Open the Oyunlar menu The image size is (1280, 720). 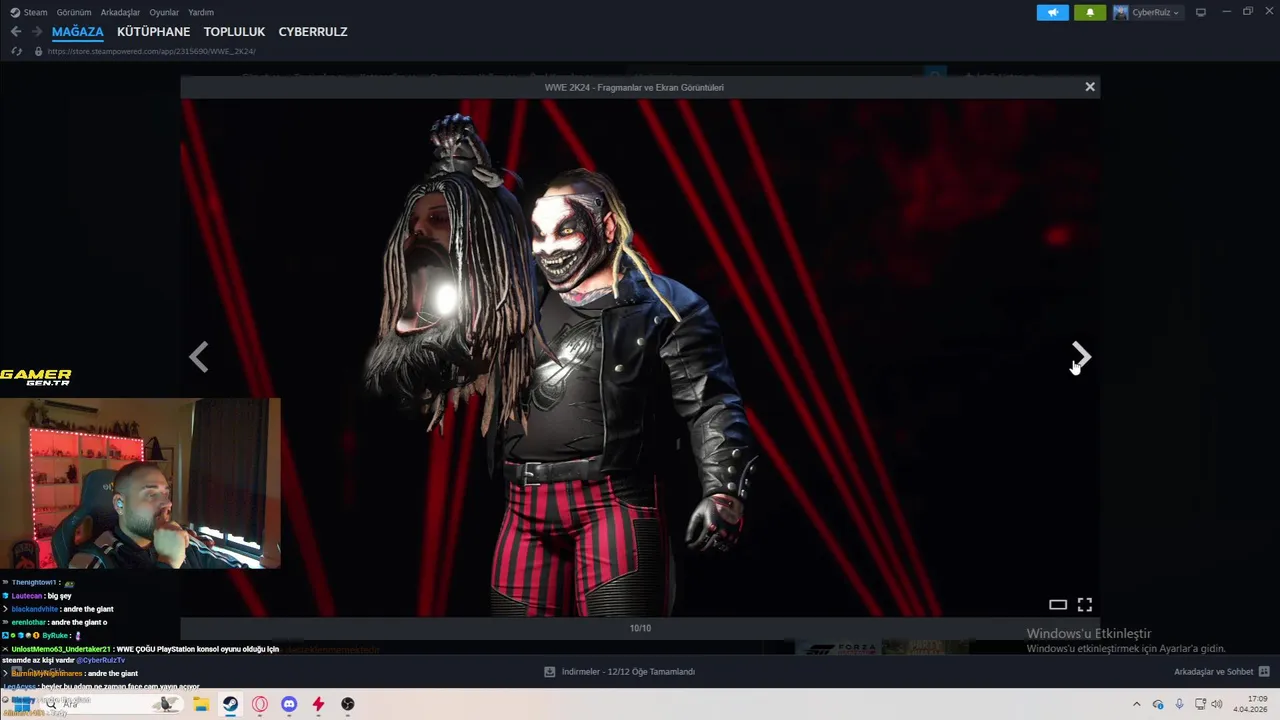(x=164, y=12)
